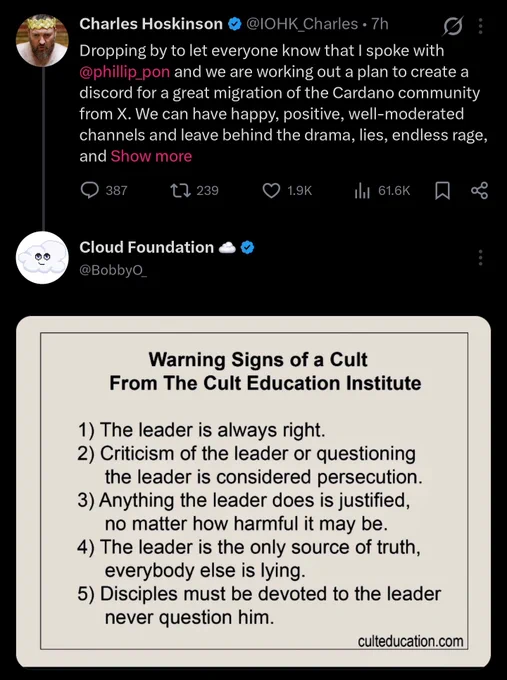Click the Grok slash icon on Hoskinson's tweet

coord(453,26)
